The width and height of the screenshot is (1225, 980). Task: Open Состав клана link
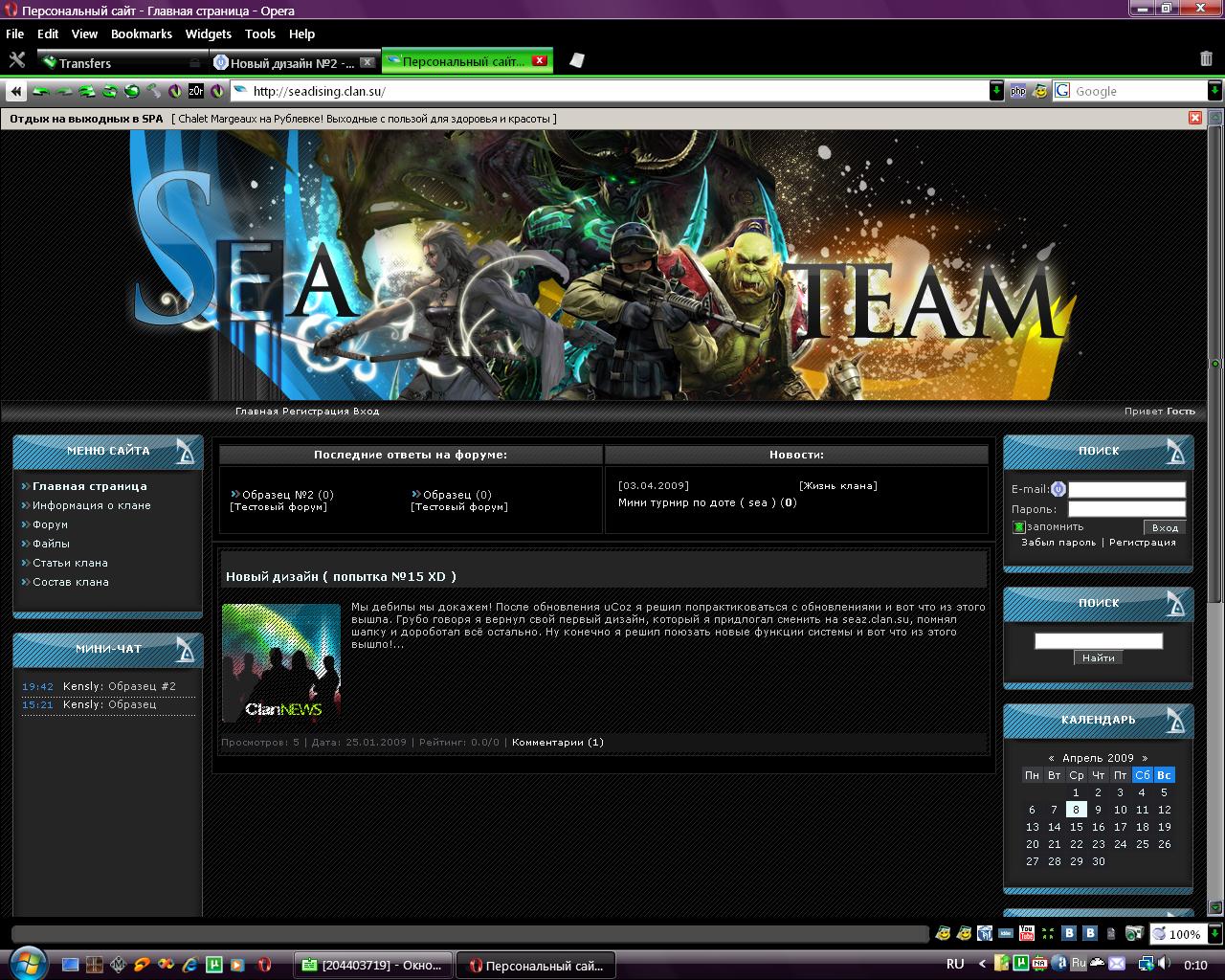pyautogui.click(x=71, y=582)
